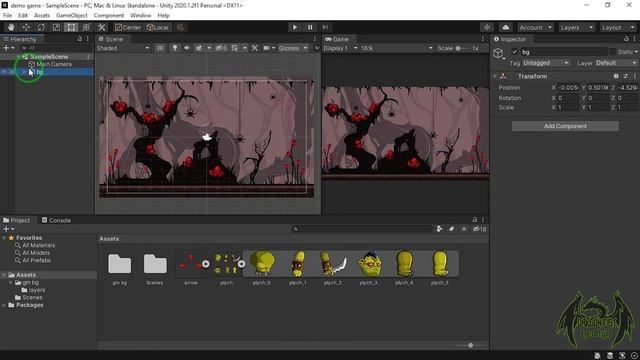Open custom editor tools icon
Screen dimensions: 640x360
tap(101, 27)
